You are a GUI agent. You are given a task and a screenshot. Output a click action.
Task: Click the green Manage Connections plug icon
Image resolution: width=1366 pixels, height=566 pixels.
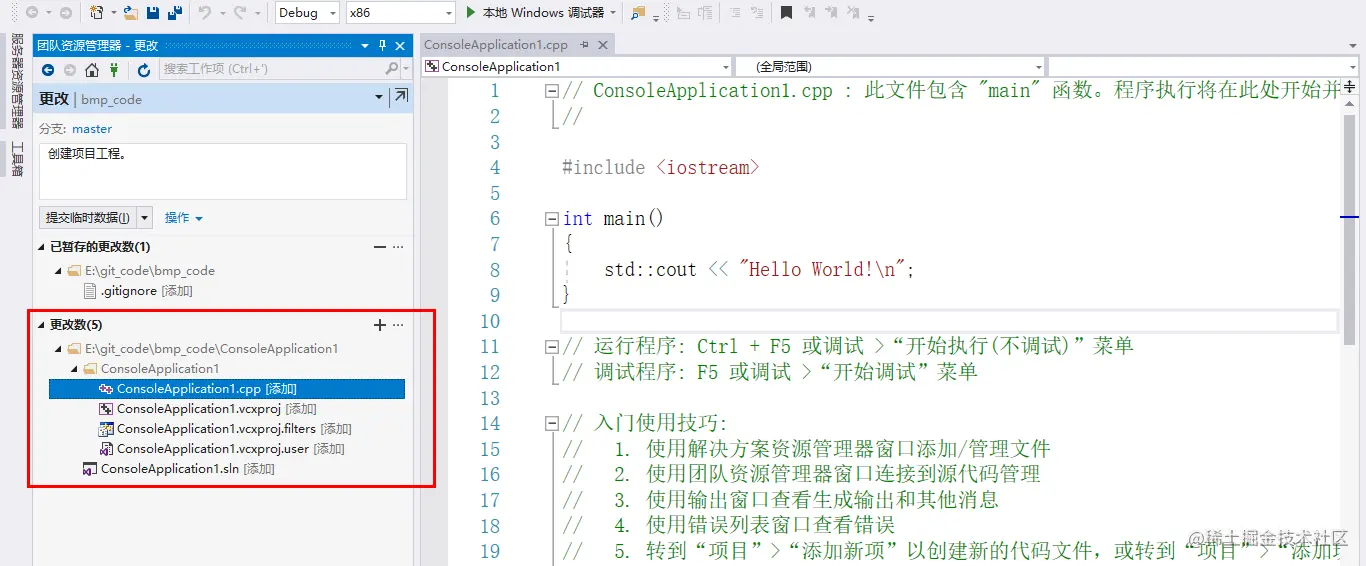coord(115,70)
